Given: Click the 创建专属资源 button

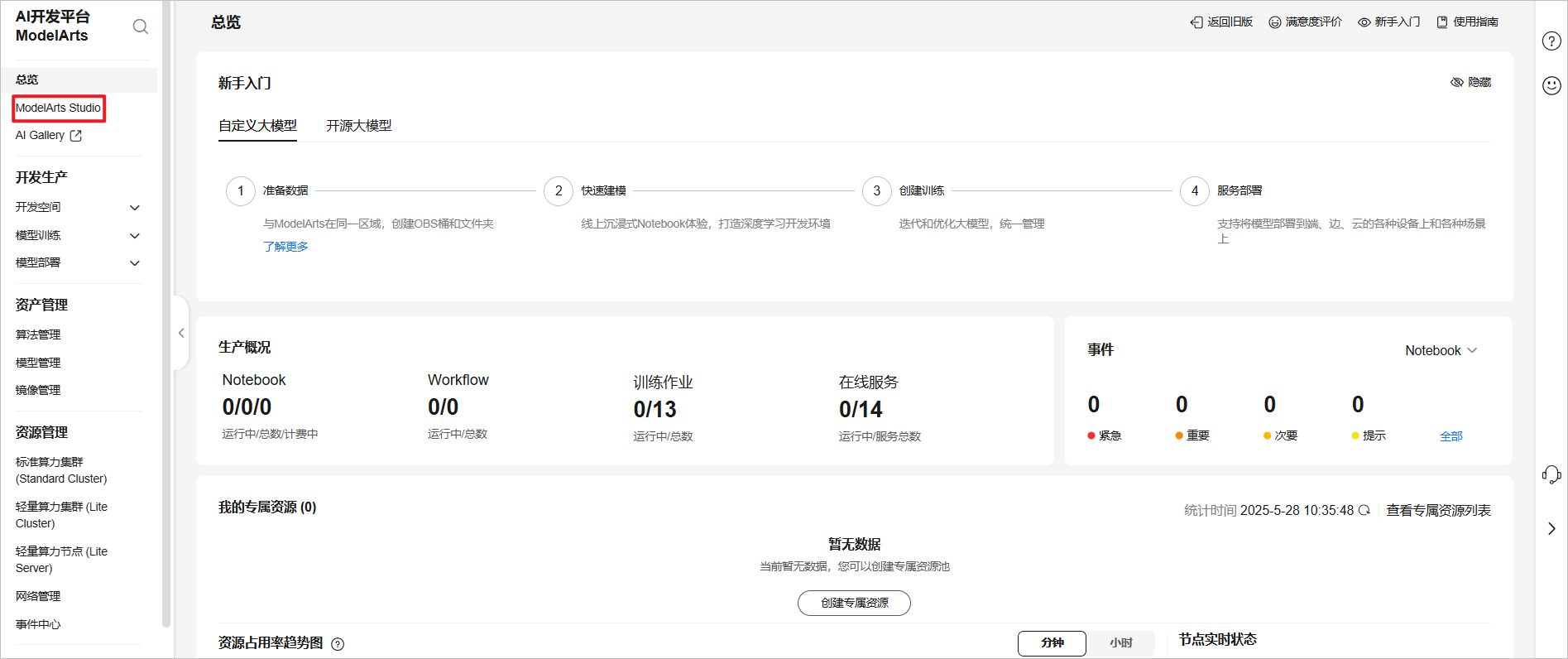Looking at the screenshot, I should pyautogui.click(x=854, y=603).
